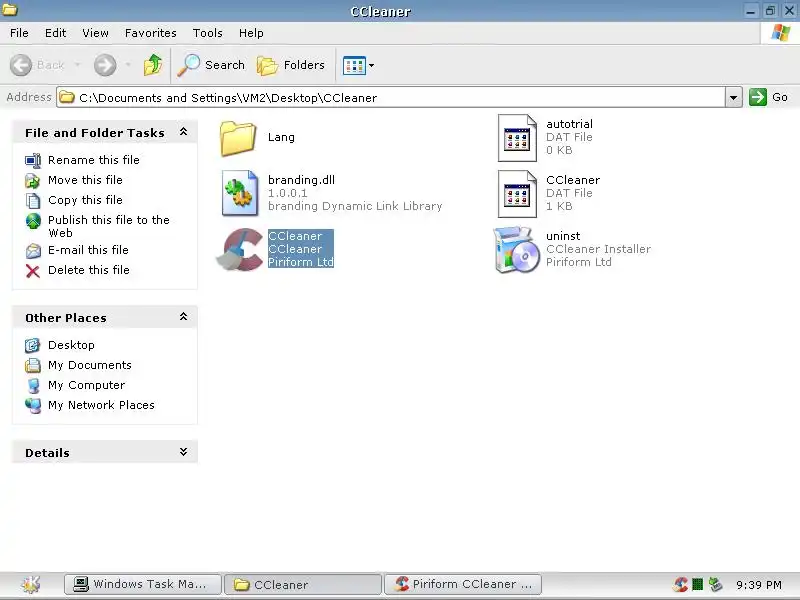Screen dimensions: 800x600
Task: Open the Favorites menu
Action: [x=151, y=33]
